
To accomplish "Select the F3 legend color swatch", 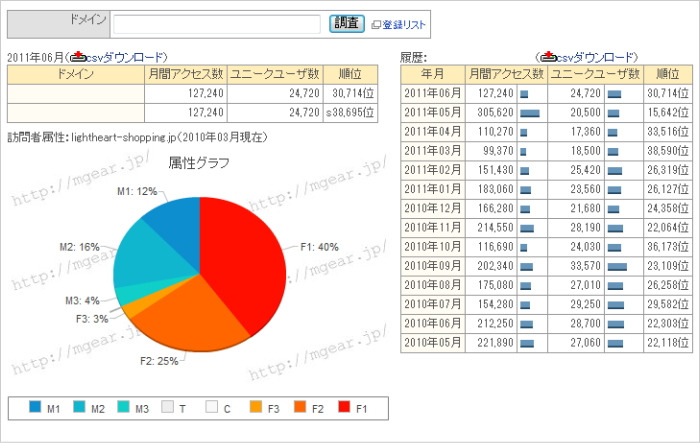I will pyautogui.click(x=256, y=406).
